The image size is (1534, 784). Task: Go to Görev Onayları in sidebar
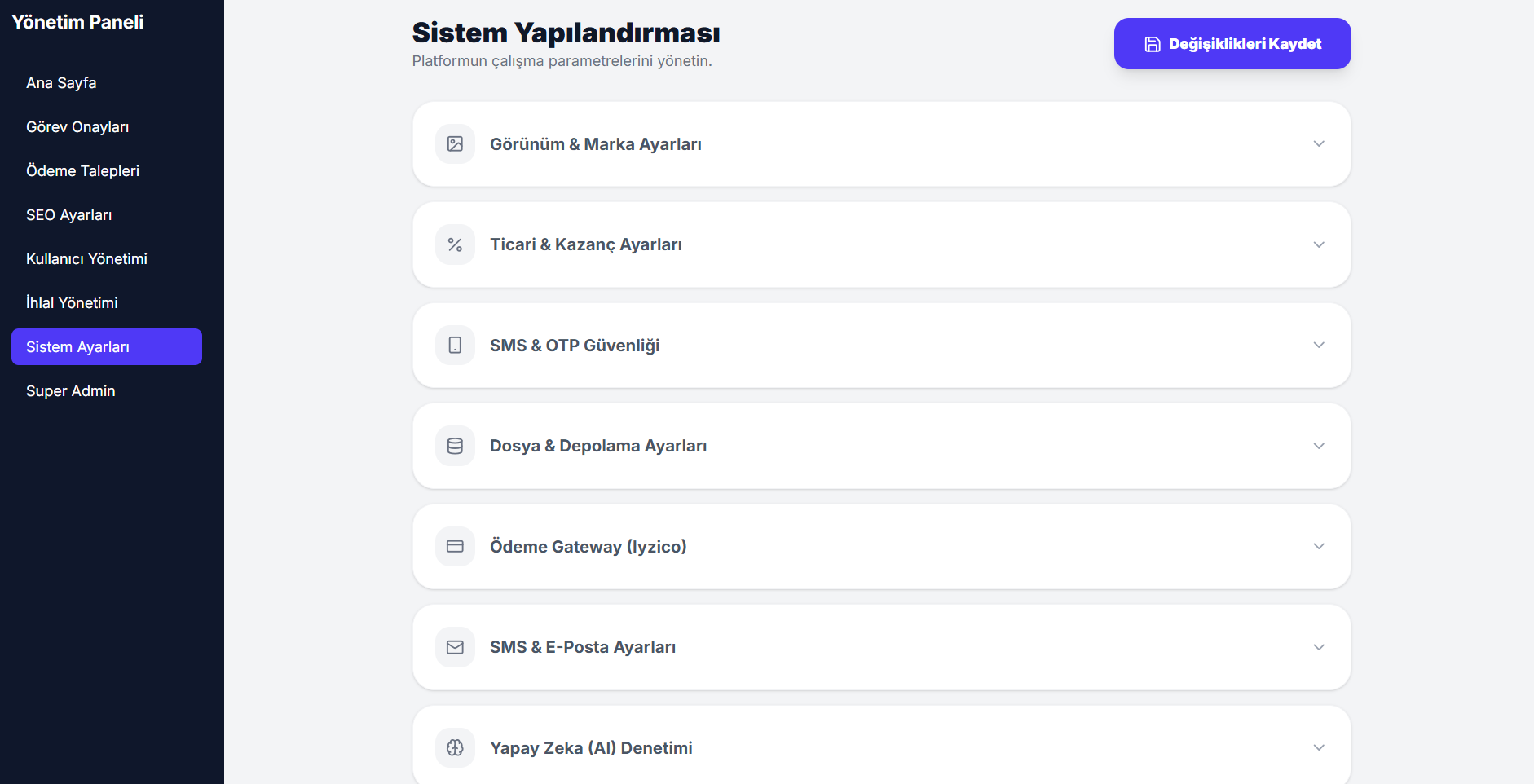click(x=77, y=127)
